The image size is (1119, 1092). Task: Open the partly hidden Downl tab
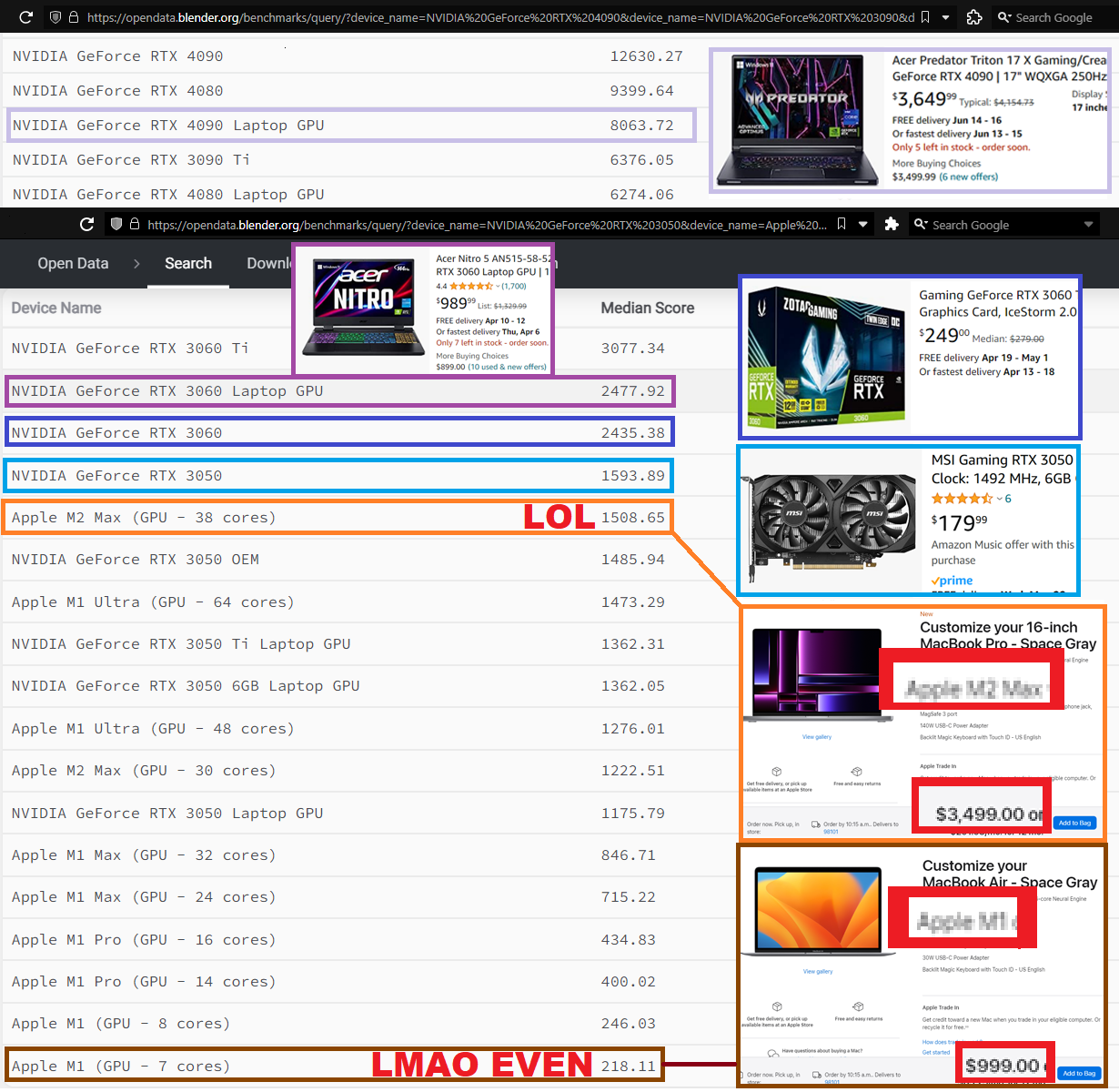coord(268,263)
